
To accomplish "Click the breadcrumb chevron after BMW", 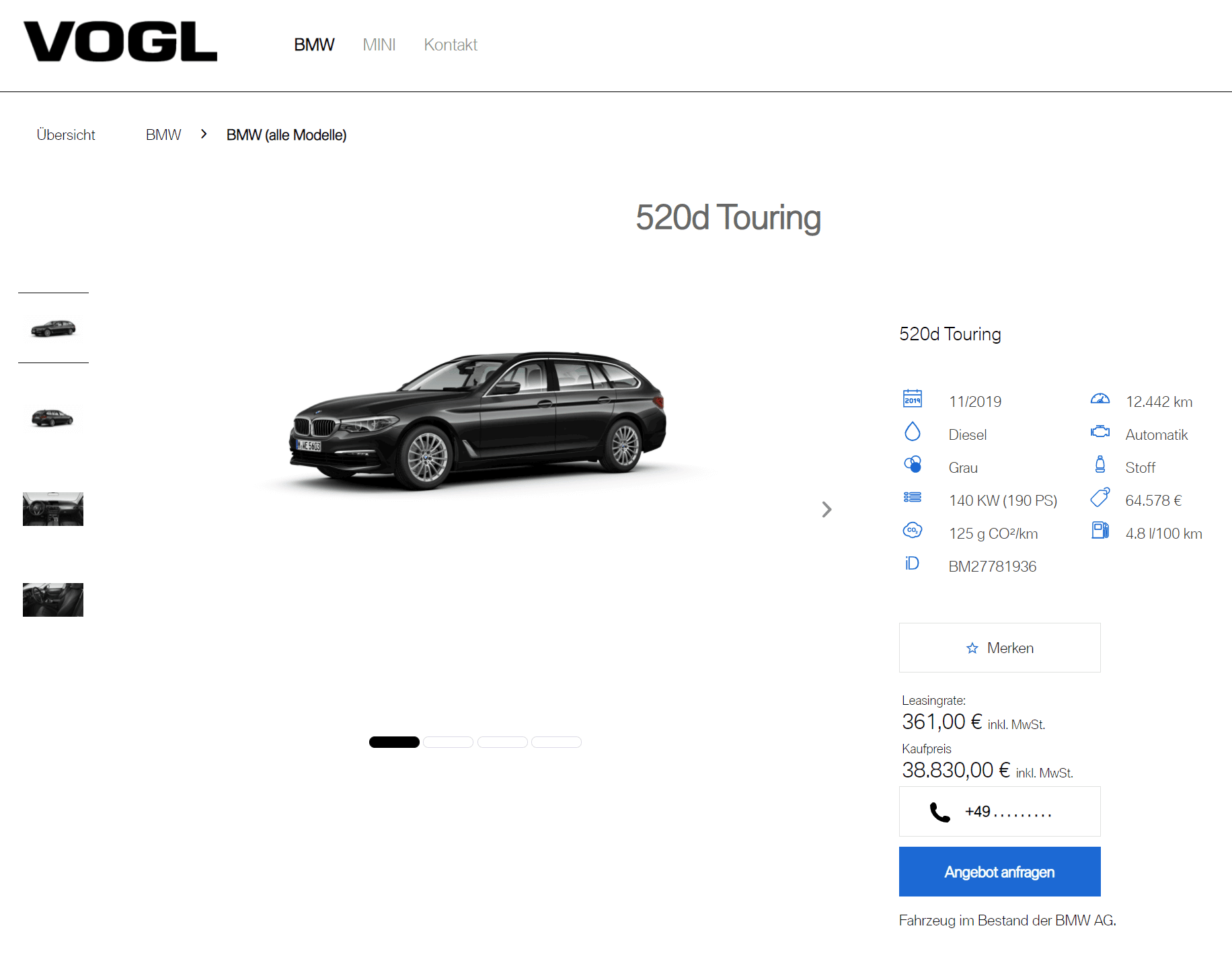I will (204, 135).
